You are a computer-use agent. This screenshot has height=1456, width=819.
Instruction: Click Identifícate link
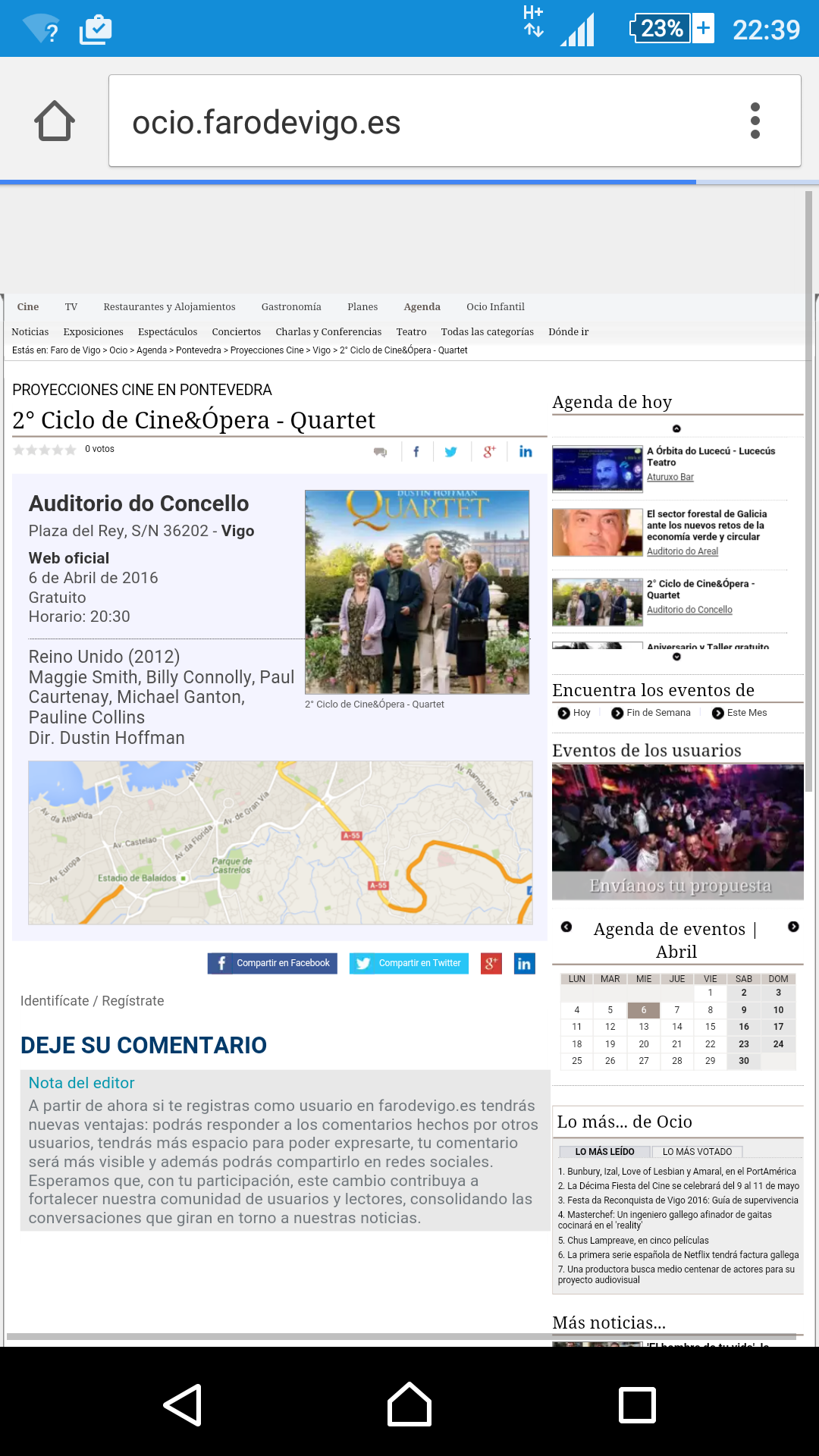click(55, 1001)
